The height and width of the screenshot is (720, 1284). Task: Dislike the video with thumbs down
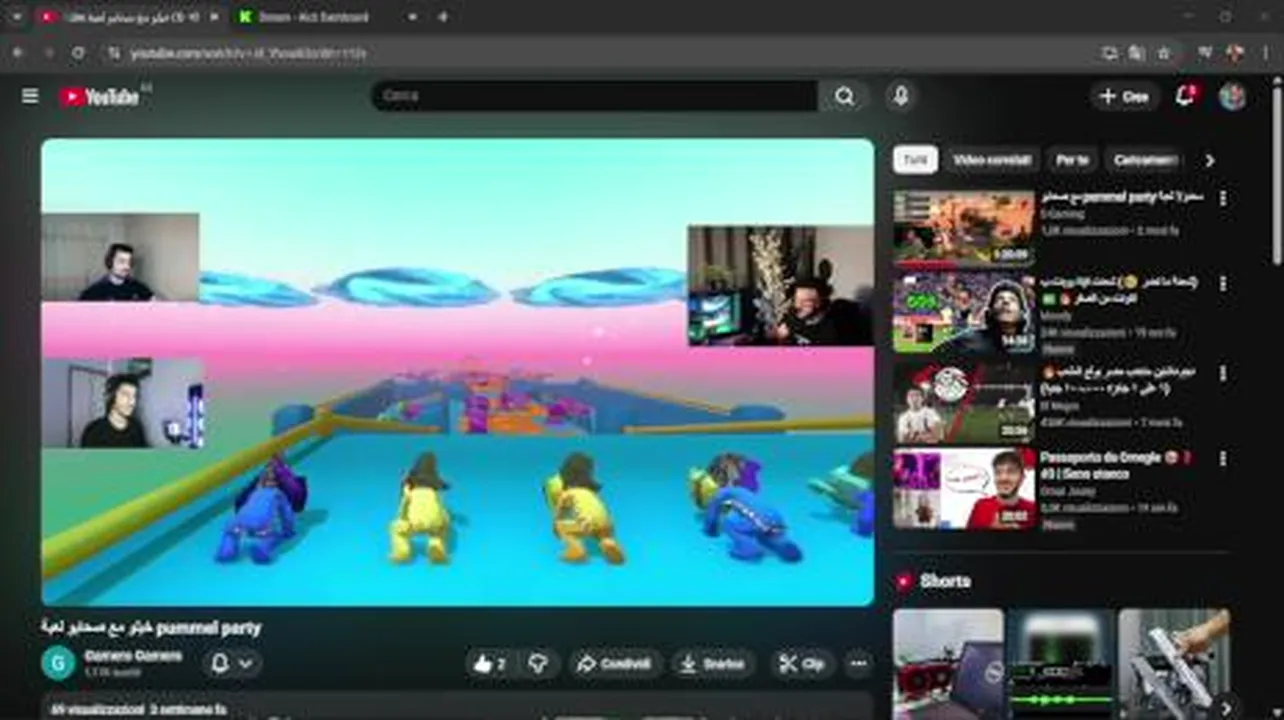click(538, 664)
